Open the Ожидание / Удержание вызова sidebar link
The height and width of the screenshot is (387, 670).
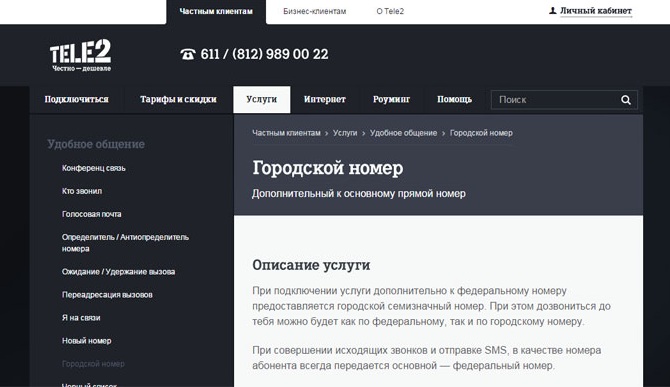click(x=118, y=272)
